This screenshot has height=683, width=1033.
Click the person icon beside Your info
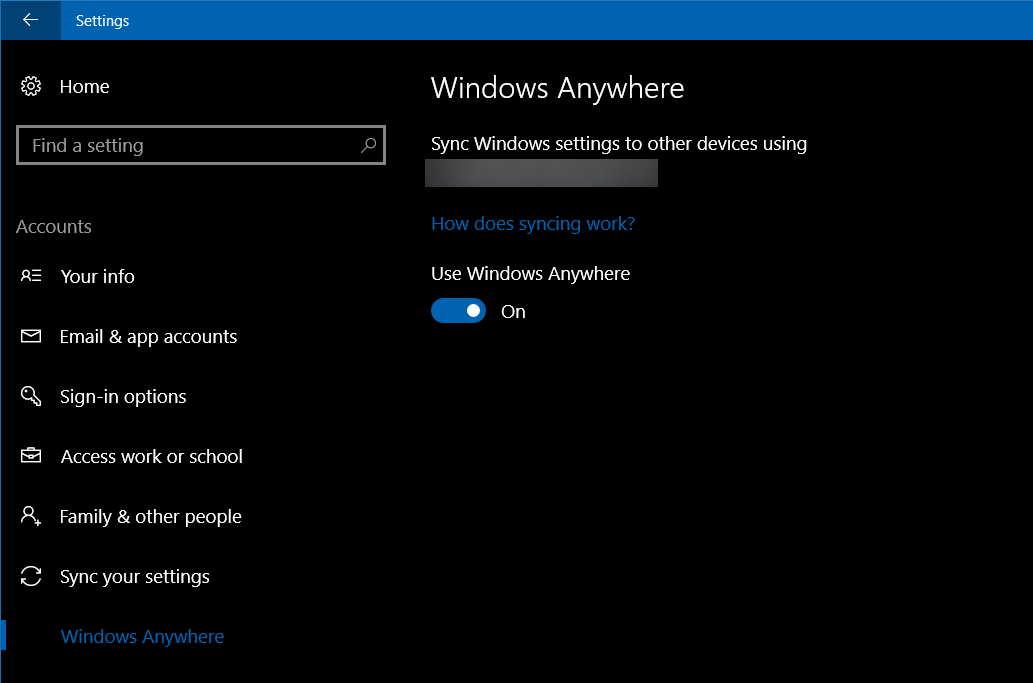31,276
